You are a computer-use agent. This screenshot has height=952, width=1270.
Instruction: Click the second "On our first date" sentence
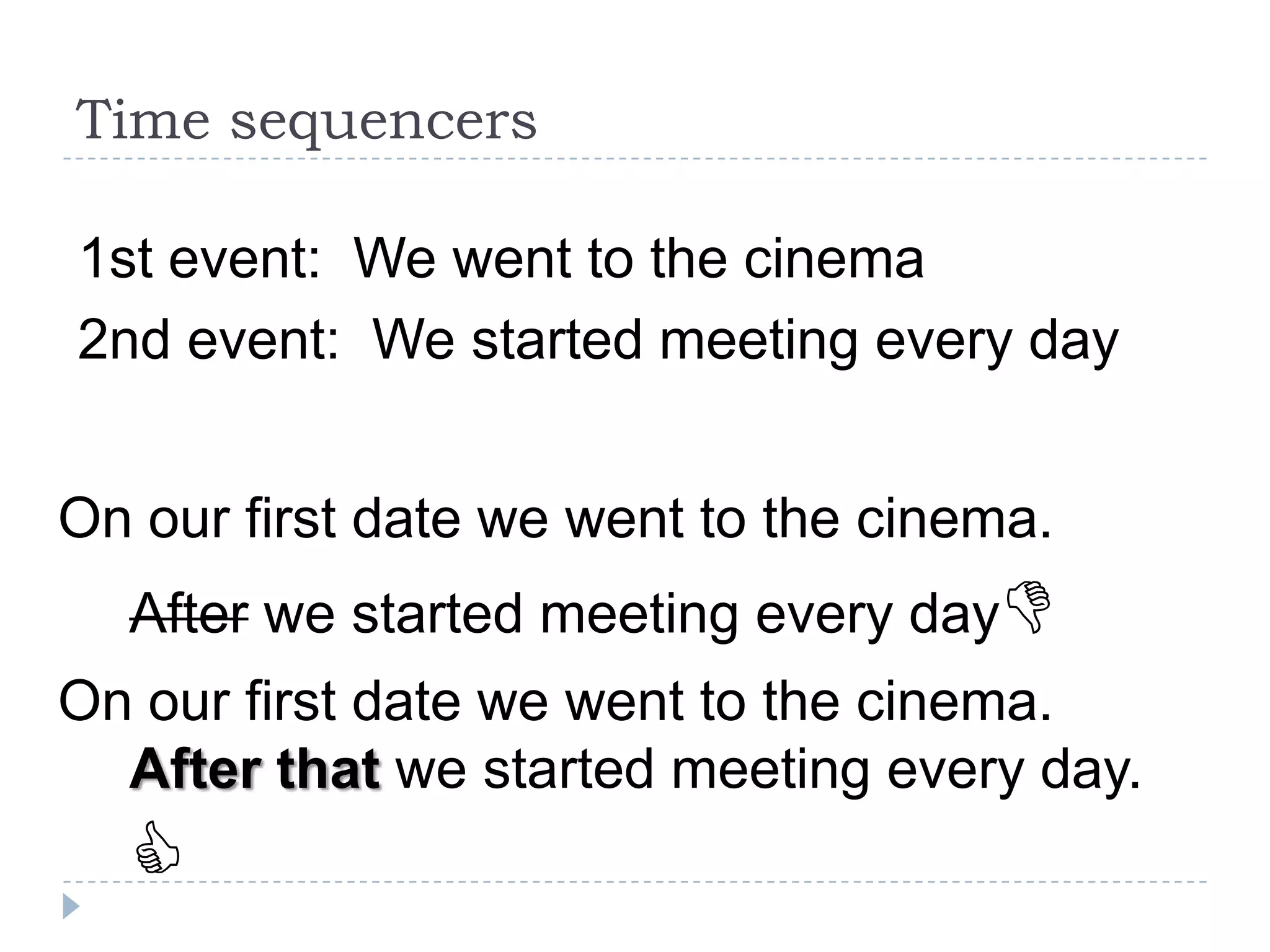coord(554,701)
